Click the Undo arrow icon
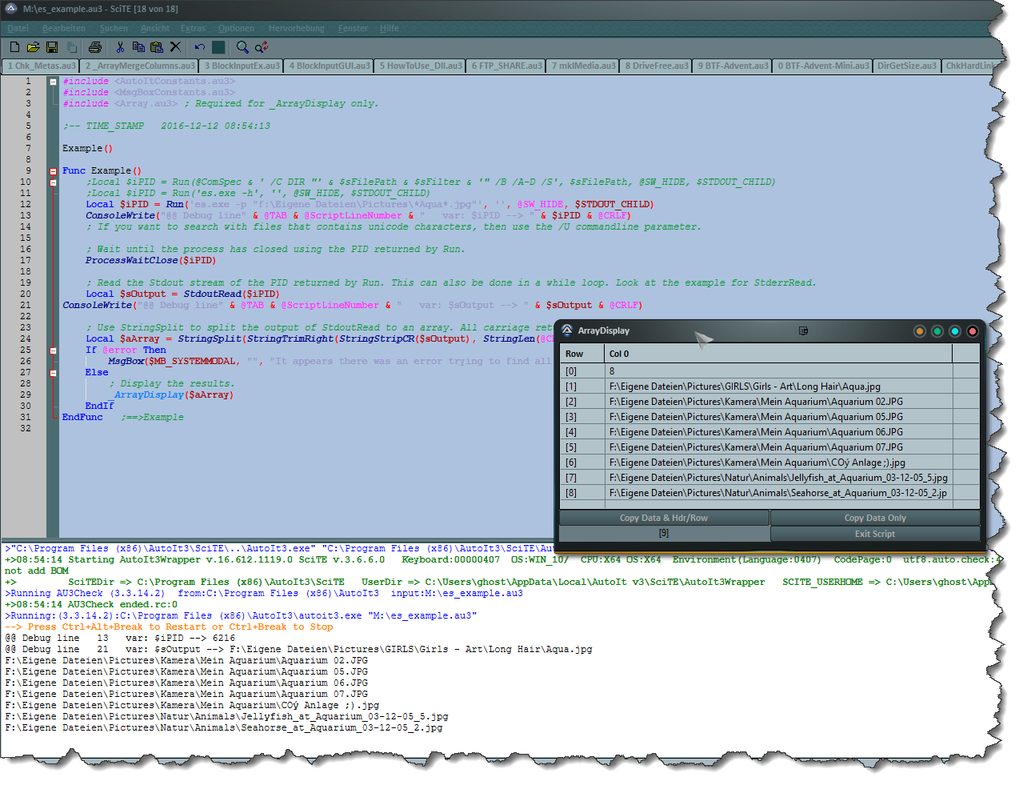This screenshot has height=785, width=1023. point(200,47)
